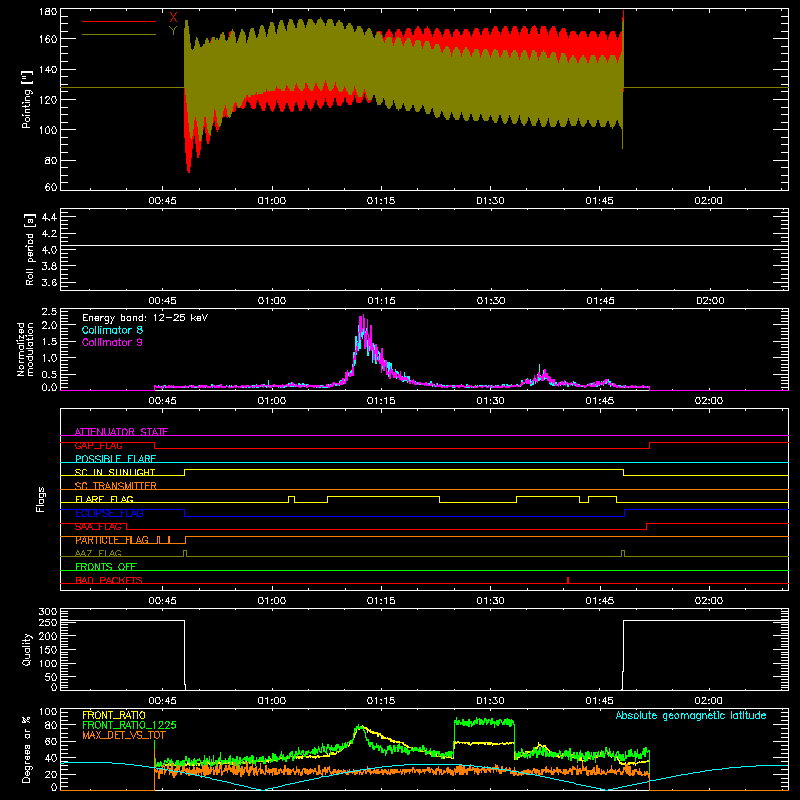Select the 'Energy band: 12-25 keV' annotation
The height and width of the screenshot is (800, 800).
click(x=145, y=318)
